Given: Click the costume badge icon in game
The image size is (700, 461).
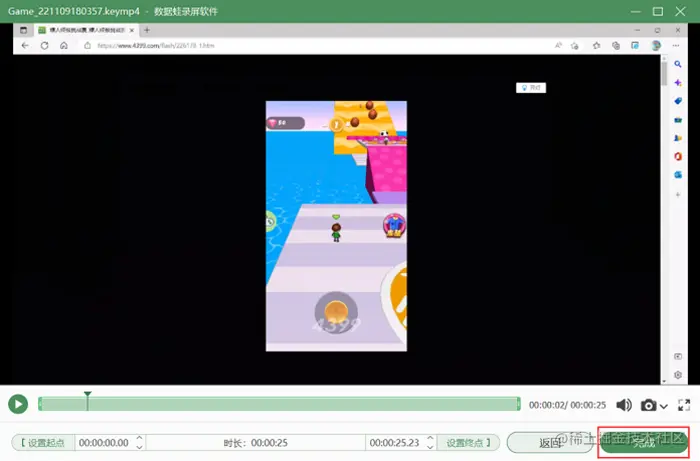Looking at the screenshot, I should pos(394,225).
